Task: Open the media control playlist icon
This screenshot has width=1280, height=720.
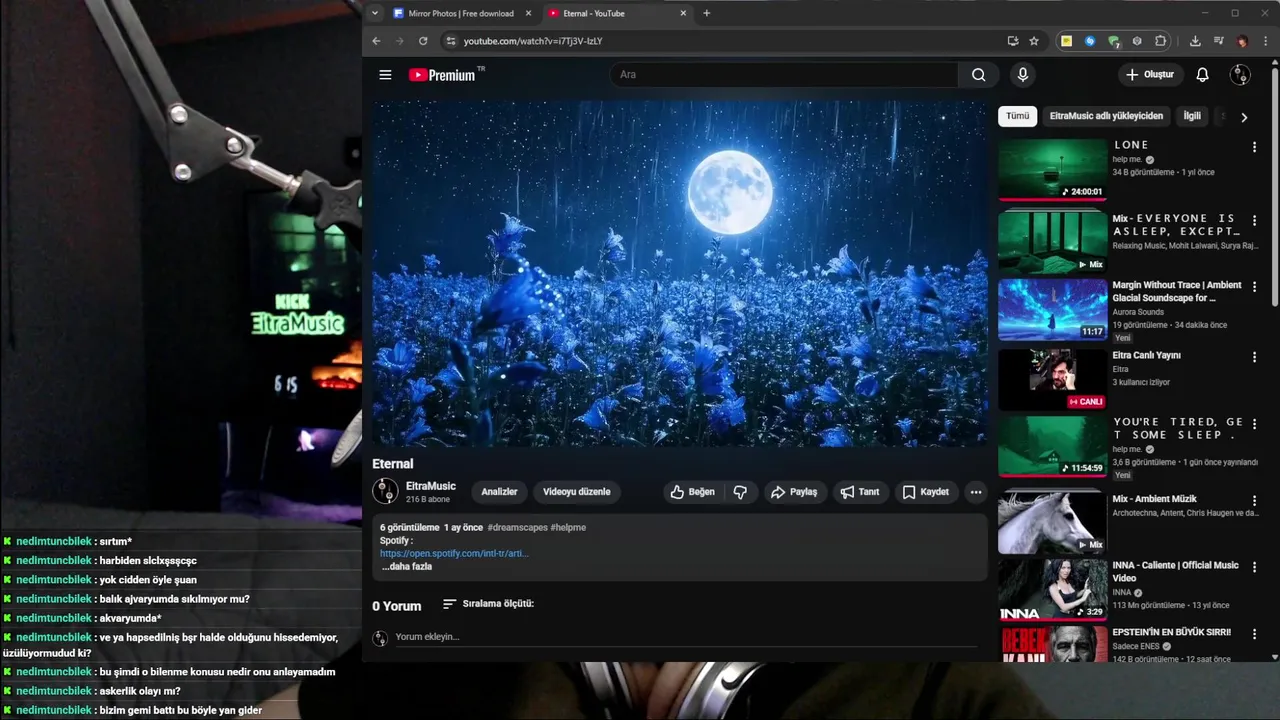Action: tap(1219, 41)
